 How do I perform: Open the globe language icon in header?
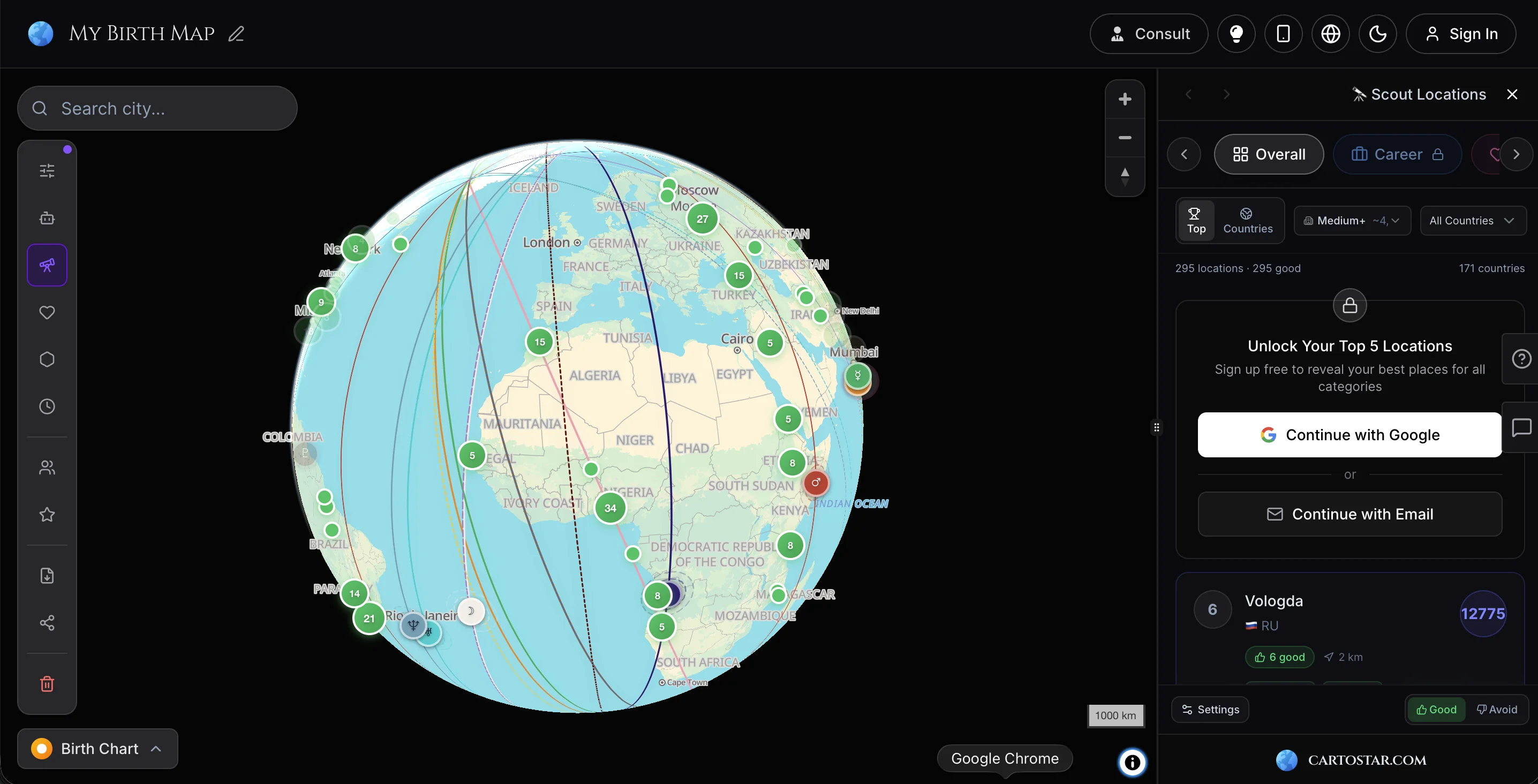[1330, 33]
